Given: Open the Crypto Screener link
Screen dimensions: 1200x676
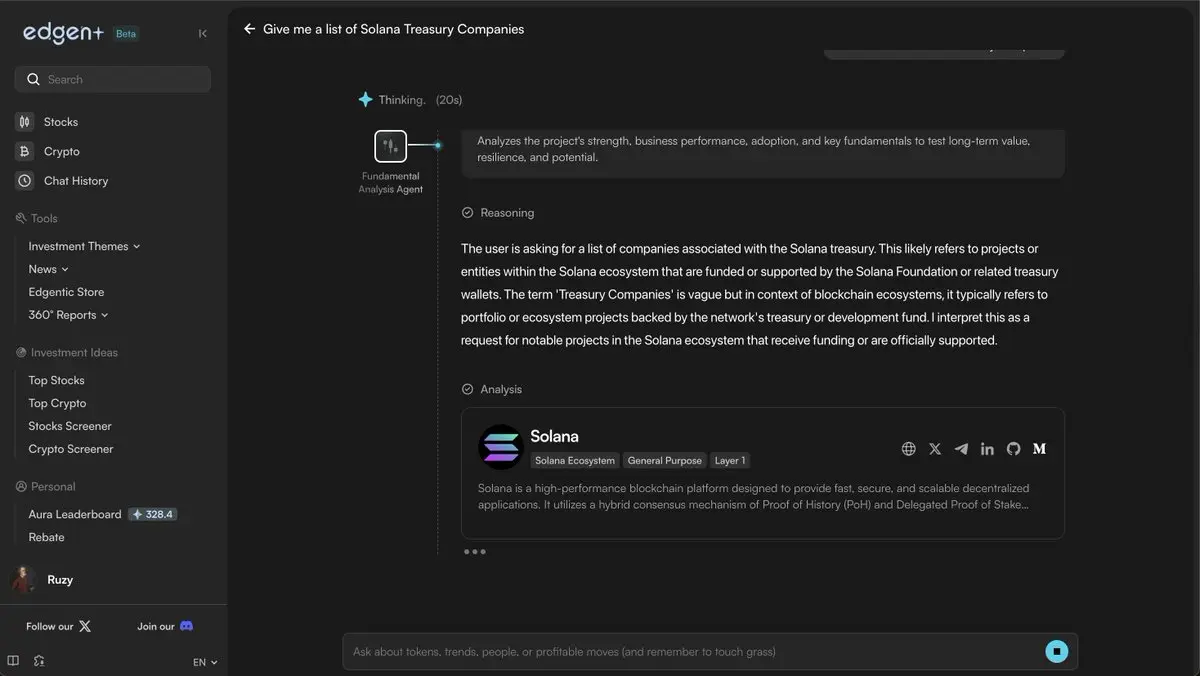Looking at the screenshot, I should pos(70,449).
